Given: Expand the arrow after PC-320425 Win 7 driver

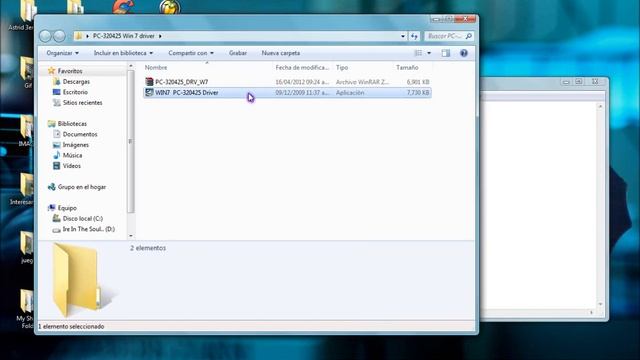Looking at the screenshot, I should 160,36.
